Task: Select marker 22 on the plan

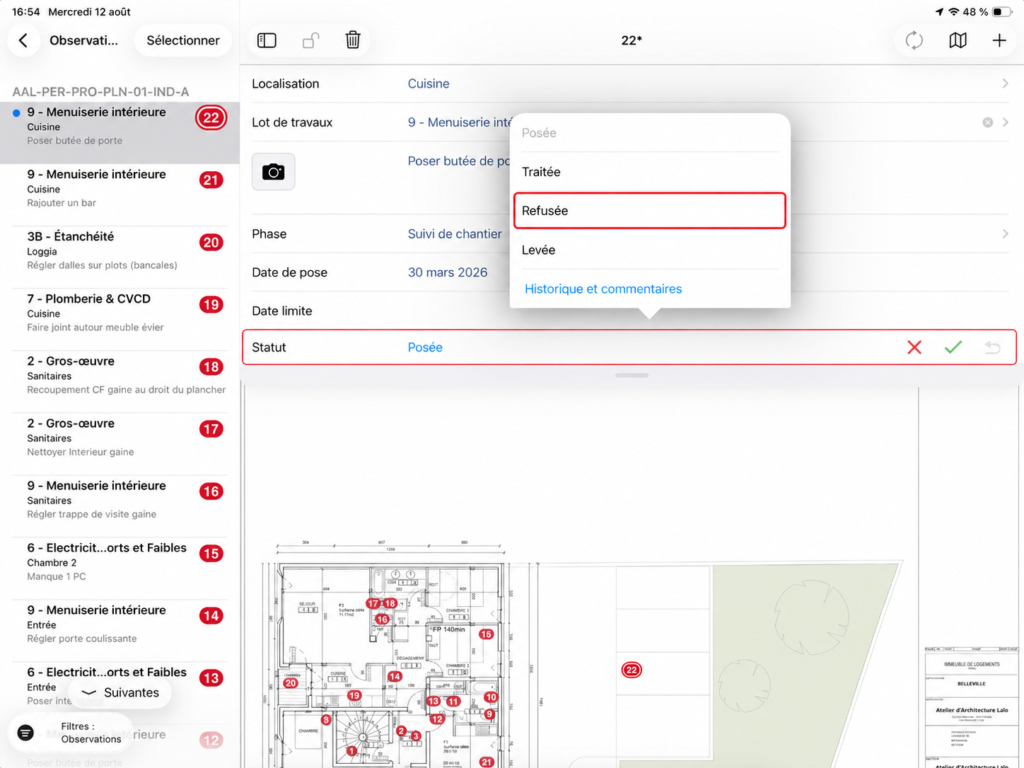Action: tap(631, 670)
